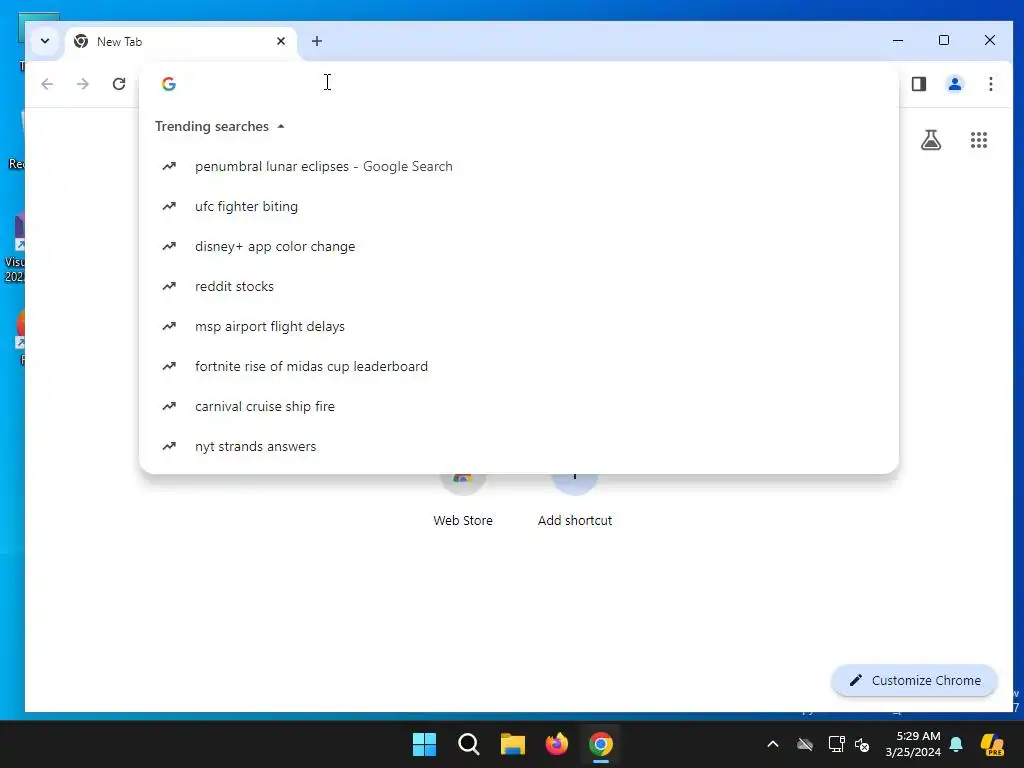The width and height of the screenshot is (1024, 768).
Task: Click the Google logo in the address bar
Action: 169,84
